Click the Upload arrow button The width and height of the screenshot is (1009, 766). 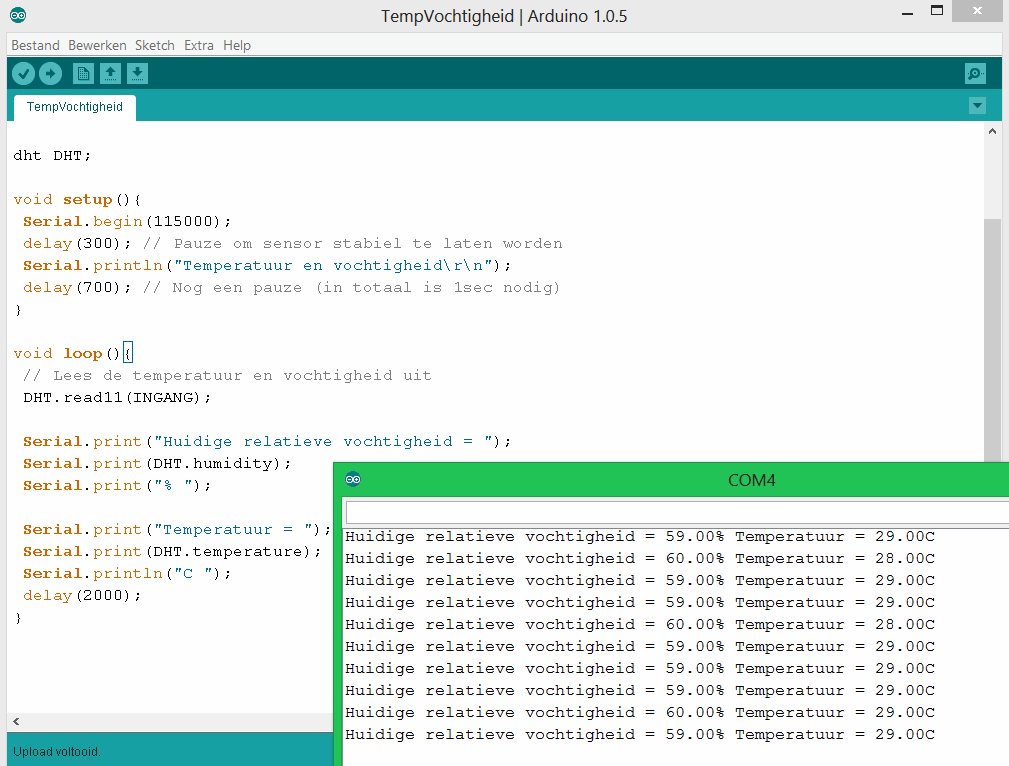pyautogui.click(x=50, y=74)
